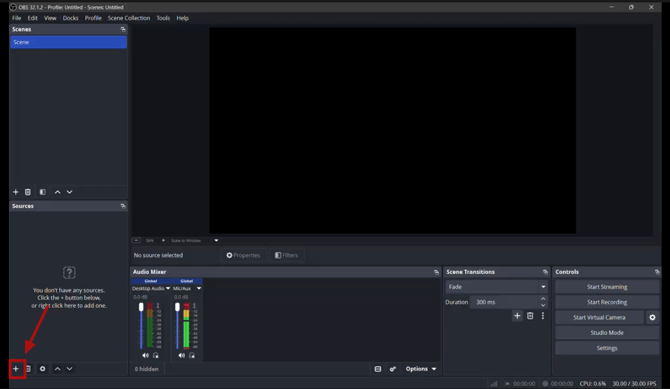The width and height of the screenshot is (670, 389).
Task: Move source up with the arrow icon
Action: tap(57, 368)
